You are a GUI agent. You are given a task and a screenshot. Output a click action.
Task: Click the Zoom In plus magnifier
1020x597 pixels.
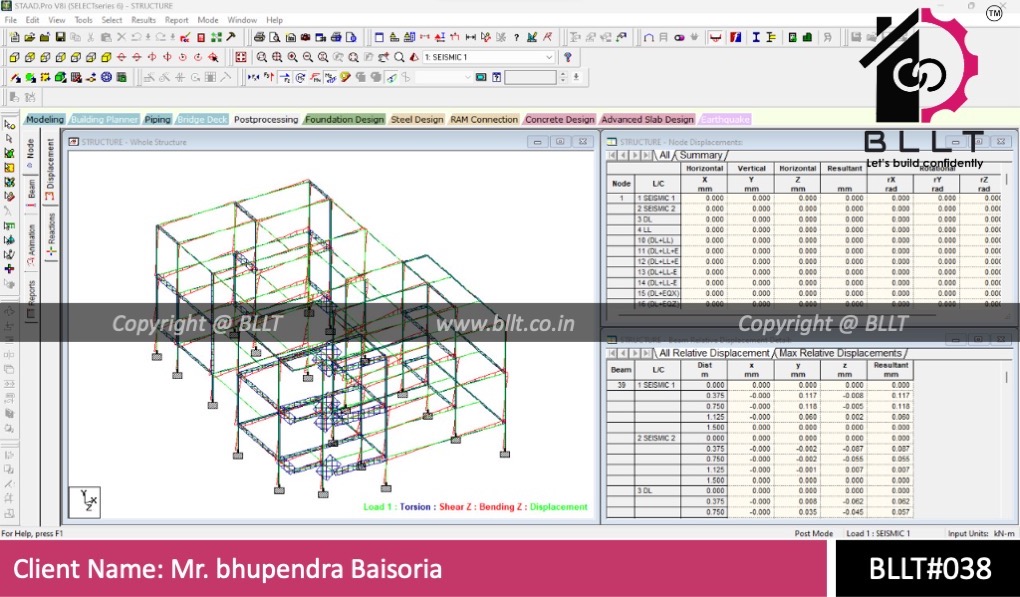tap(293, 57)
